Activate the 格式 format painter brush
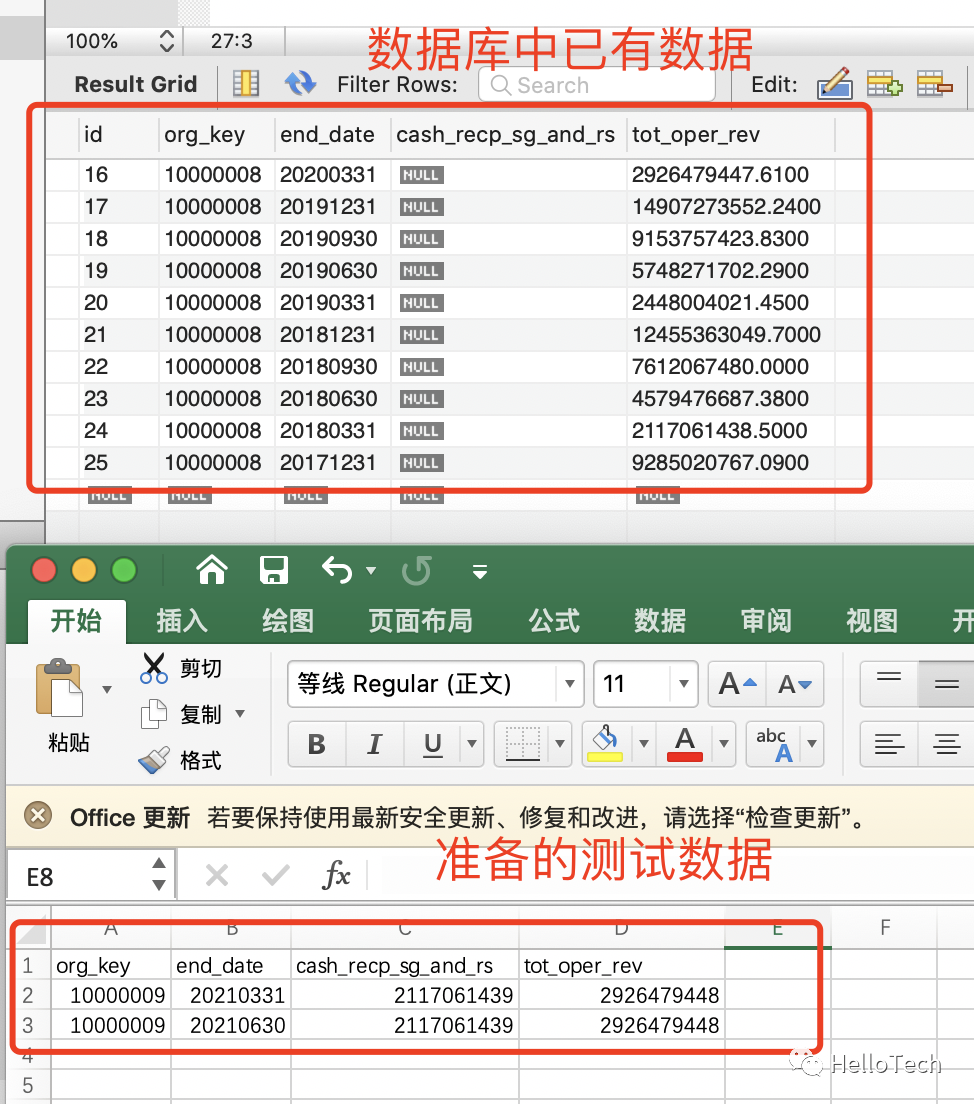Screen dimensions: 974x1104 click(154, 760)
